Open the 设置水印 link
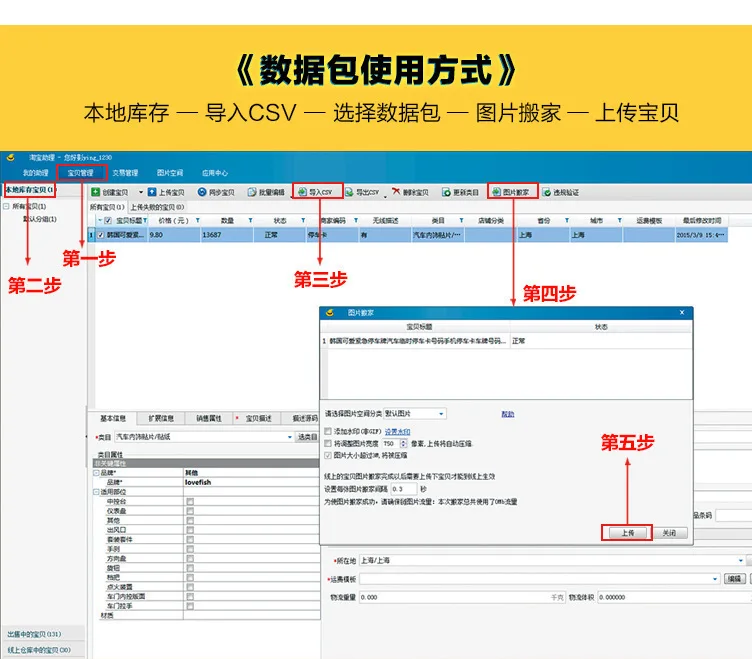 (x=397, y=431)
